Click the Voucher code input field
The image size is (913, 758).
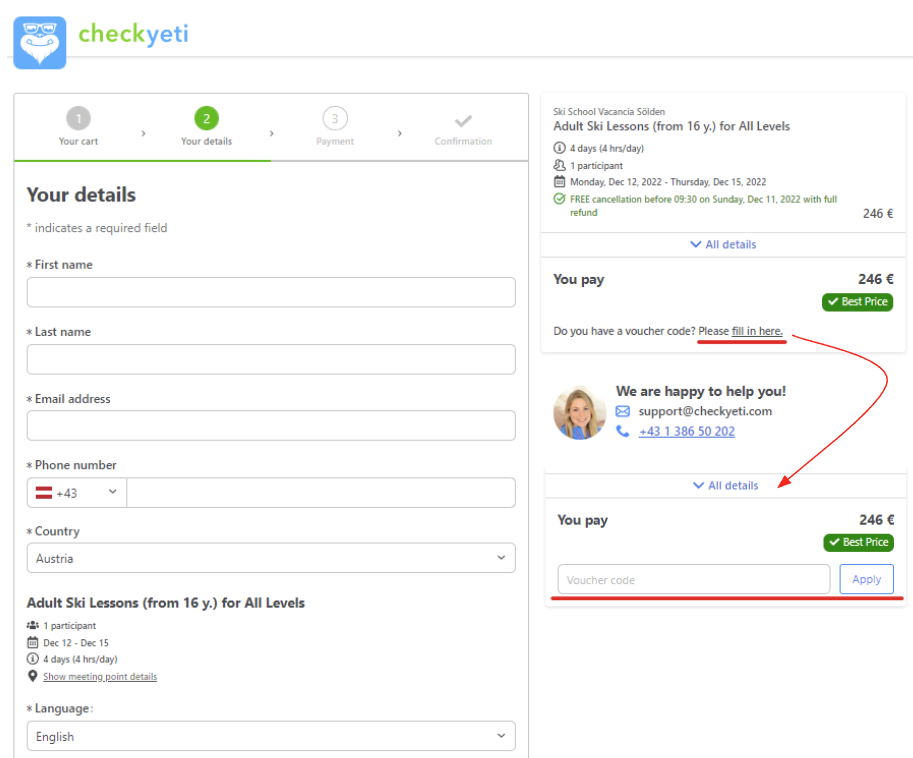coord(693,579)
